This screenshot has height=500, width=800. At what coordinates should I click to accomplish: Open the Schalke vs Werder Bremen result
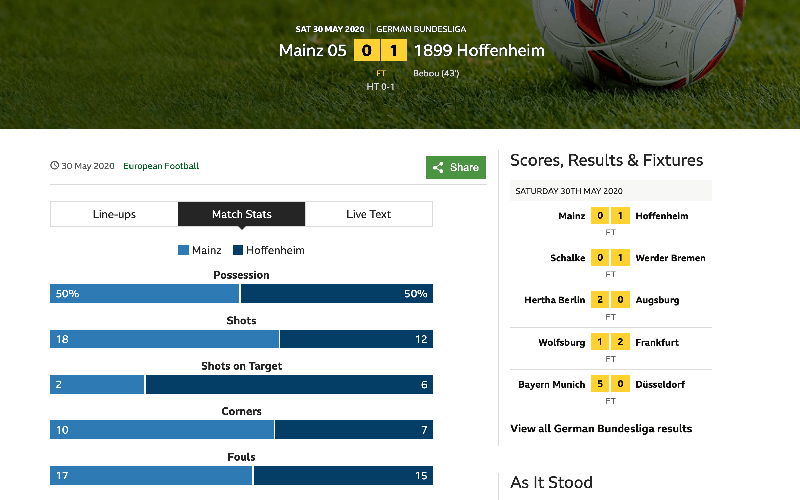(611, 264)
